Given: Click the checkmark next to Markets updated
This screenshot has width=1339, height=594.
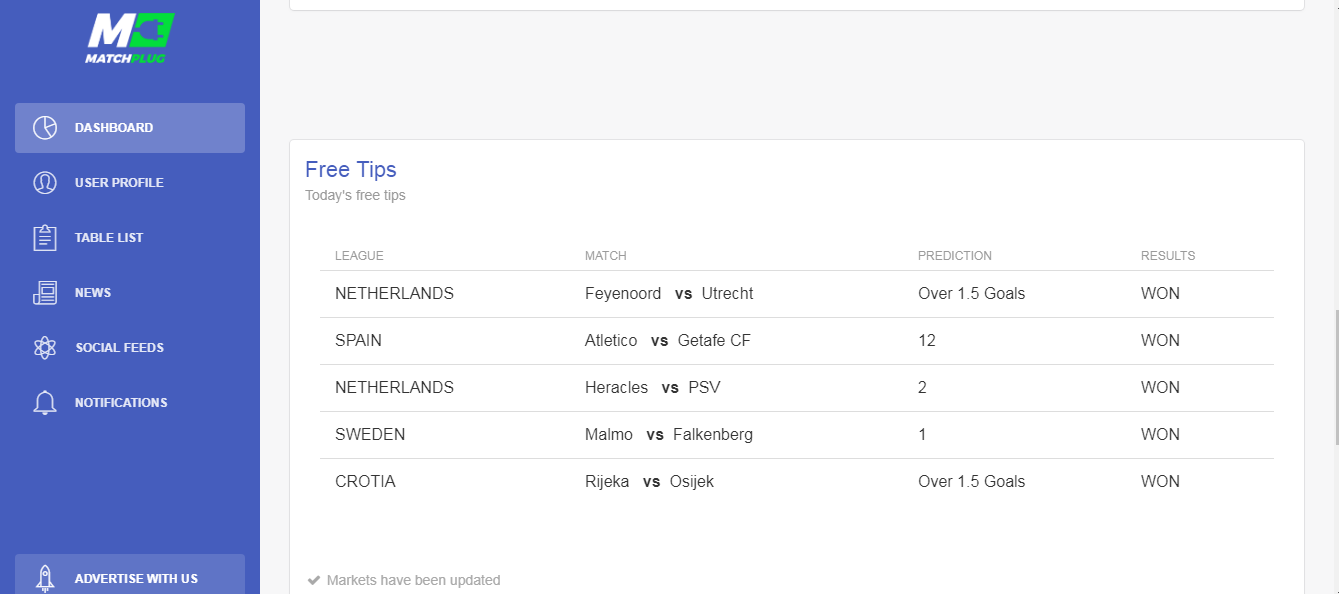Looking at the screenshot, I should [x=314, y=580].
